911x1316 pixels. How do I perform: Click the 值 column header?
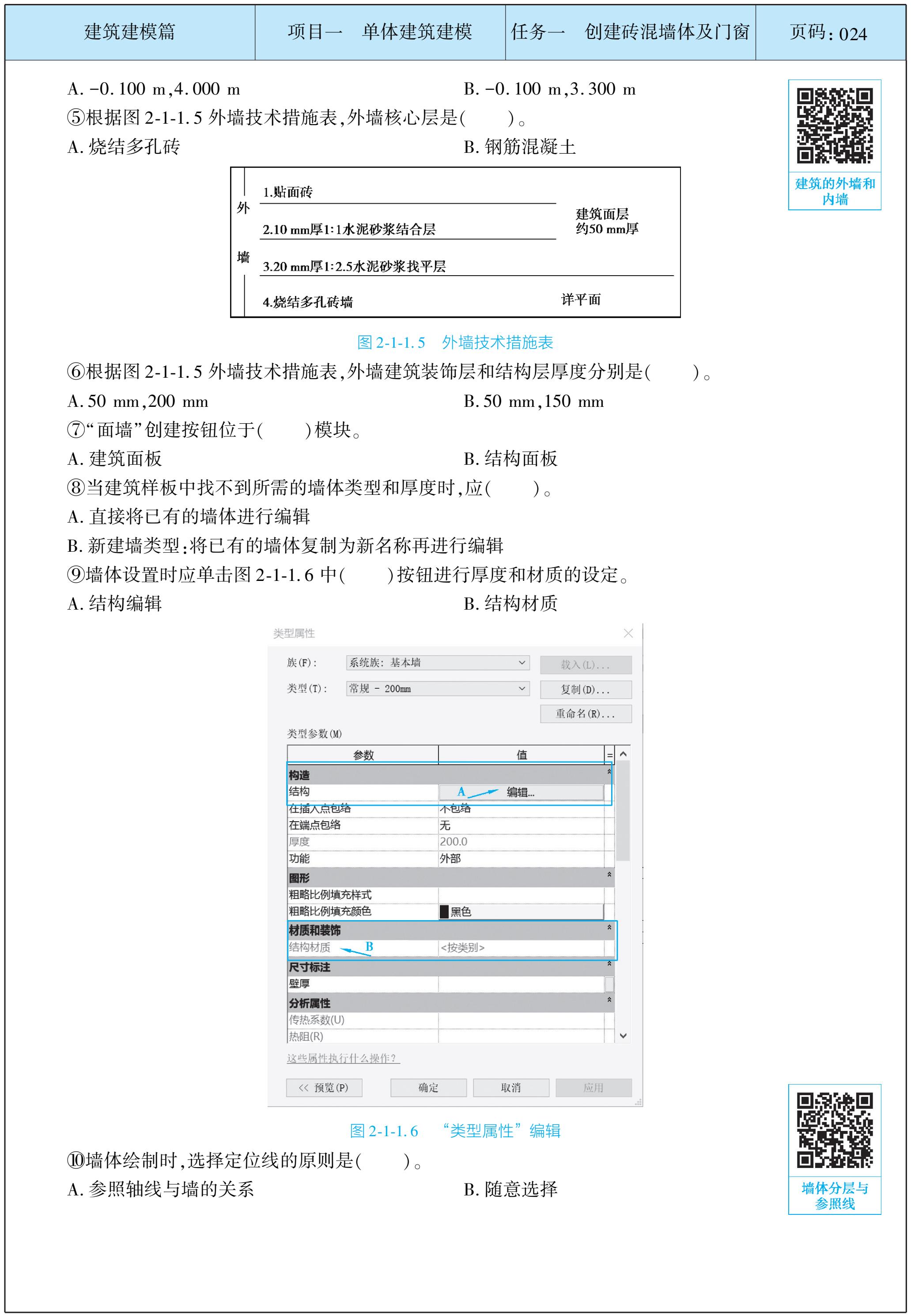coord(521,755)
